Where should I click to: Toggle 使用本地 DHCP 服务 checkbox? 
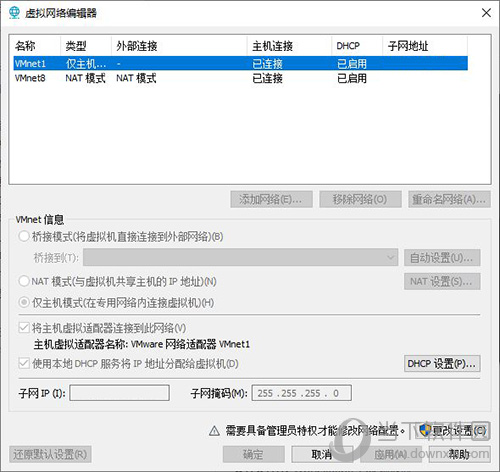[24, 363]
